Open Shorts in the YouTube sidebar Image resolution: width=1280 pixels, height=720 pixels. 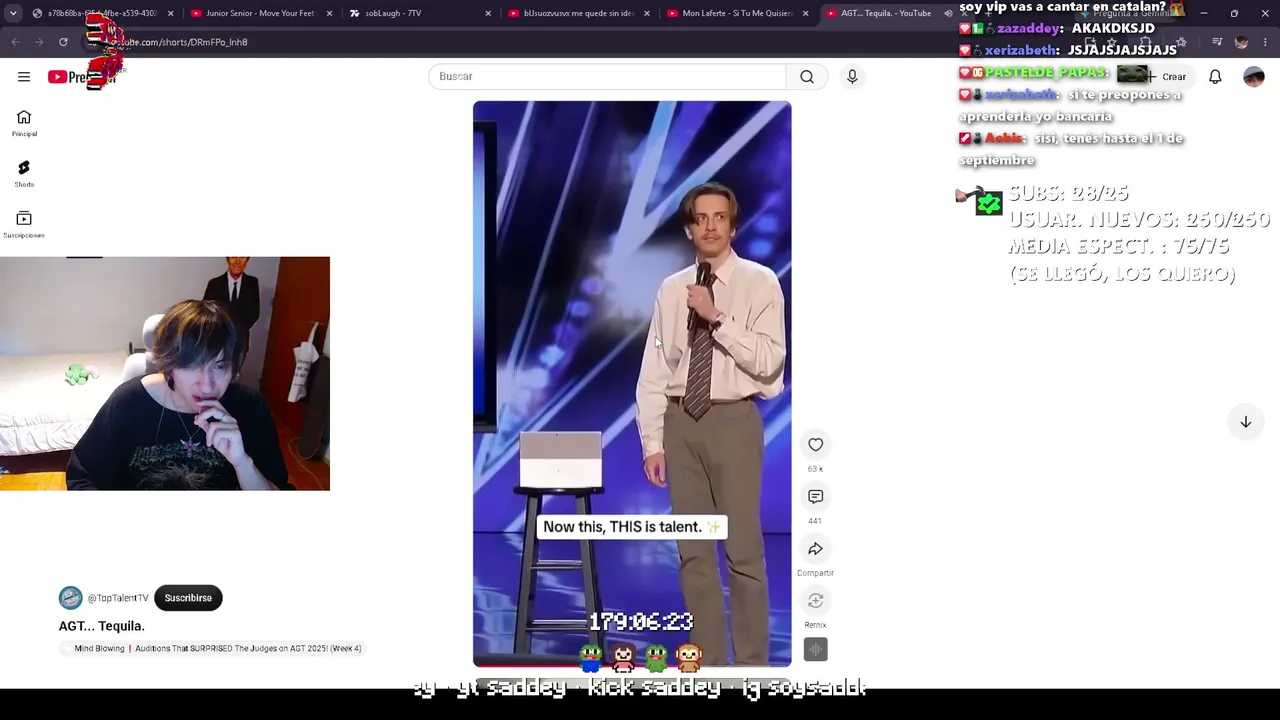(x=24, y=174)
